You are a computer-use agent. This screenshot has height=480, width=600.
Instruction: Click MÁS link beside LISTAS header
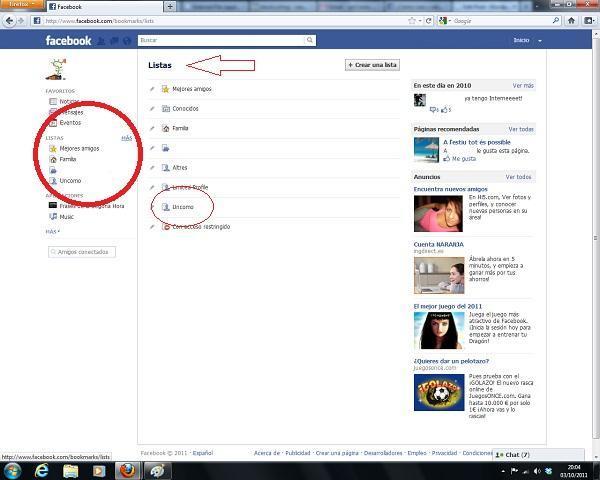click(127, 138)
